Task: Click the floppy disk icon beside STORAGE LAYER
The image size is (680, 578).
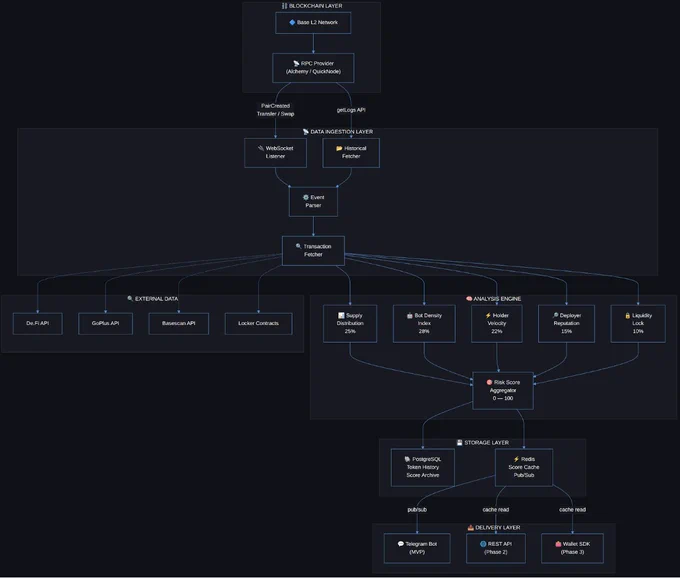Action: pyautogui.click(x=460, y=443)
